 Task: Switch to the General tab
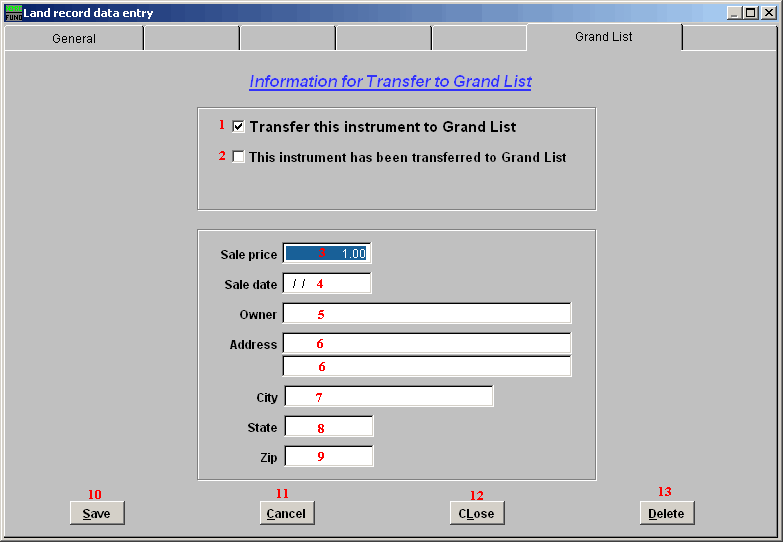pyautogui.click(x=74, y=39)
